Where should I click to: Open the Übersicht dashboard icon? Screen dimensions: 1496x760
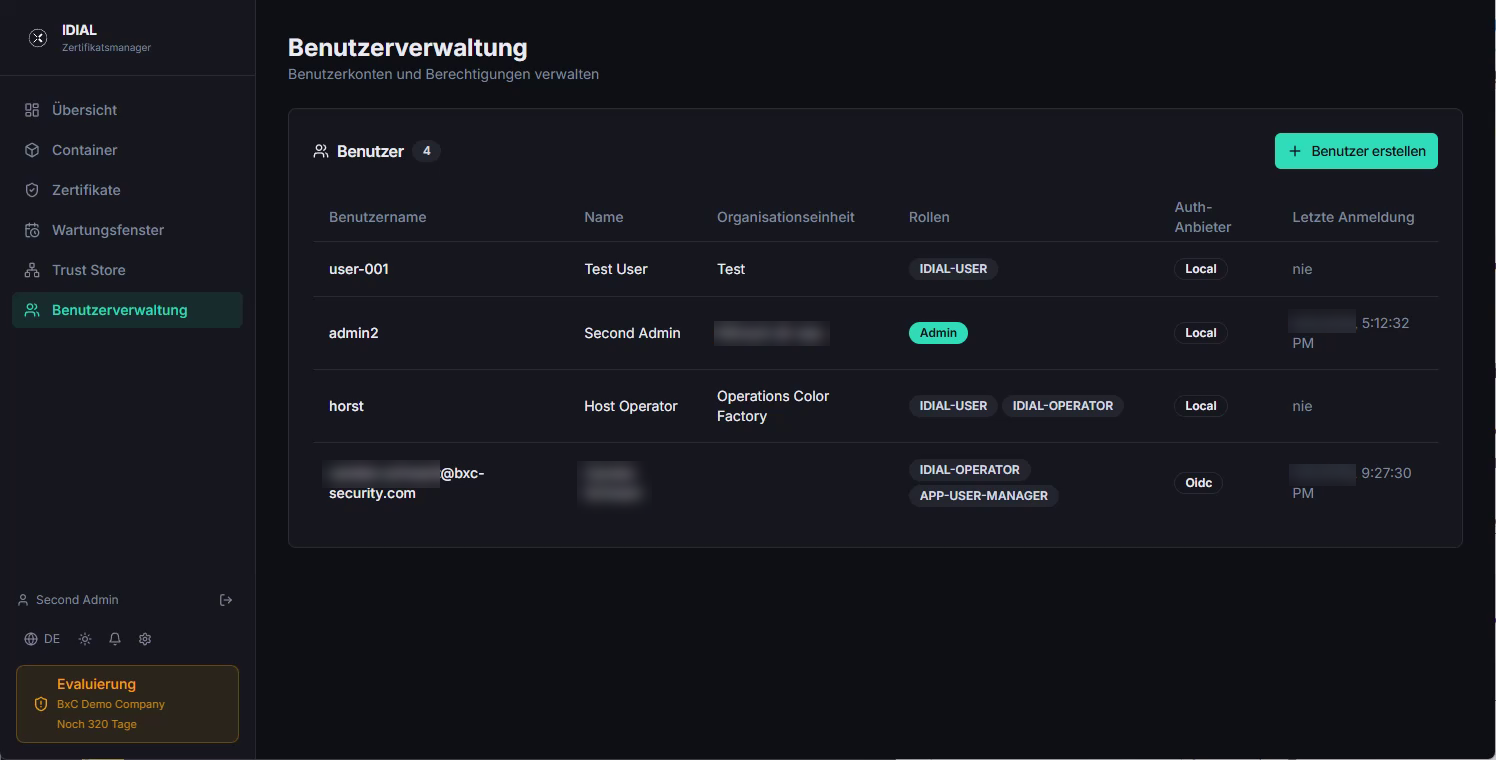coord(32,110)
